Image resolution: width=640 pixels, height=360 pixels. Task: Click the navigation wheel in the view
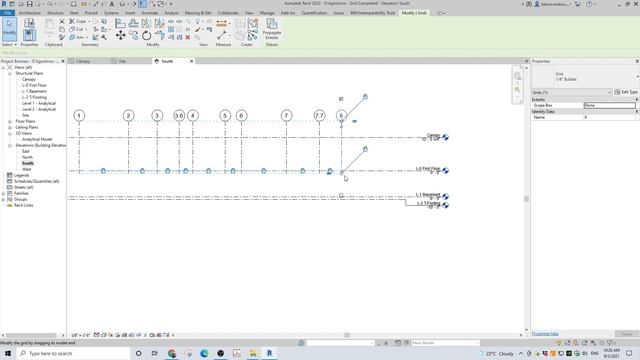coord(517,76)
